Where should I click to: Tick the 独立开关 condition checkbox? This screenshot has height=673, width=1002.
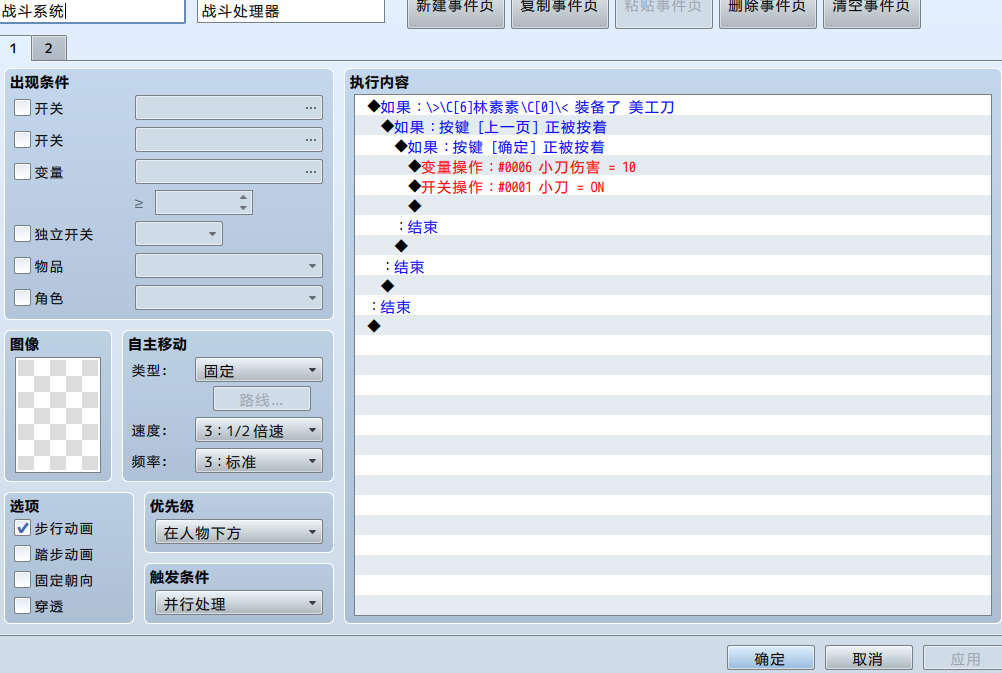pos(22,233)
